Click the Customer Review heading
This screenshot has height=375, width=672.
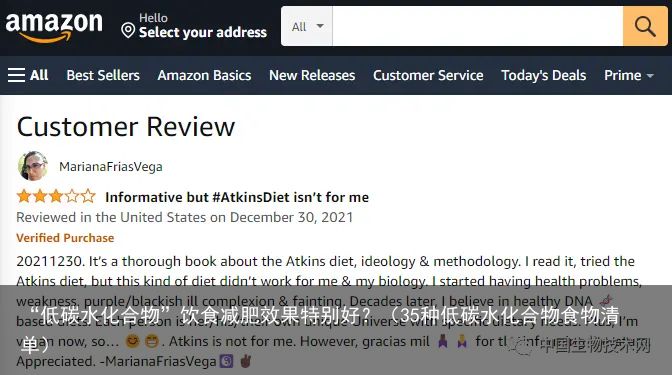126,127
